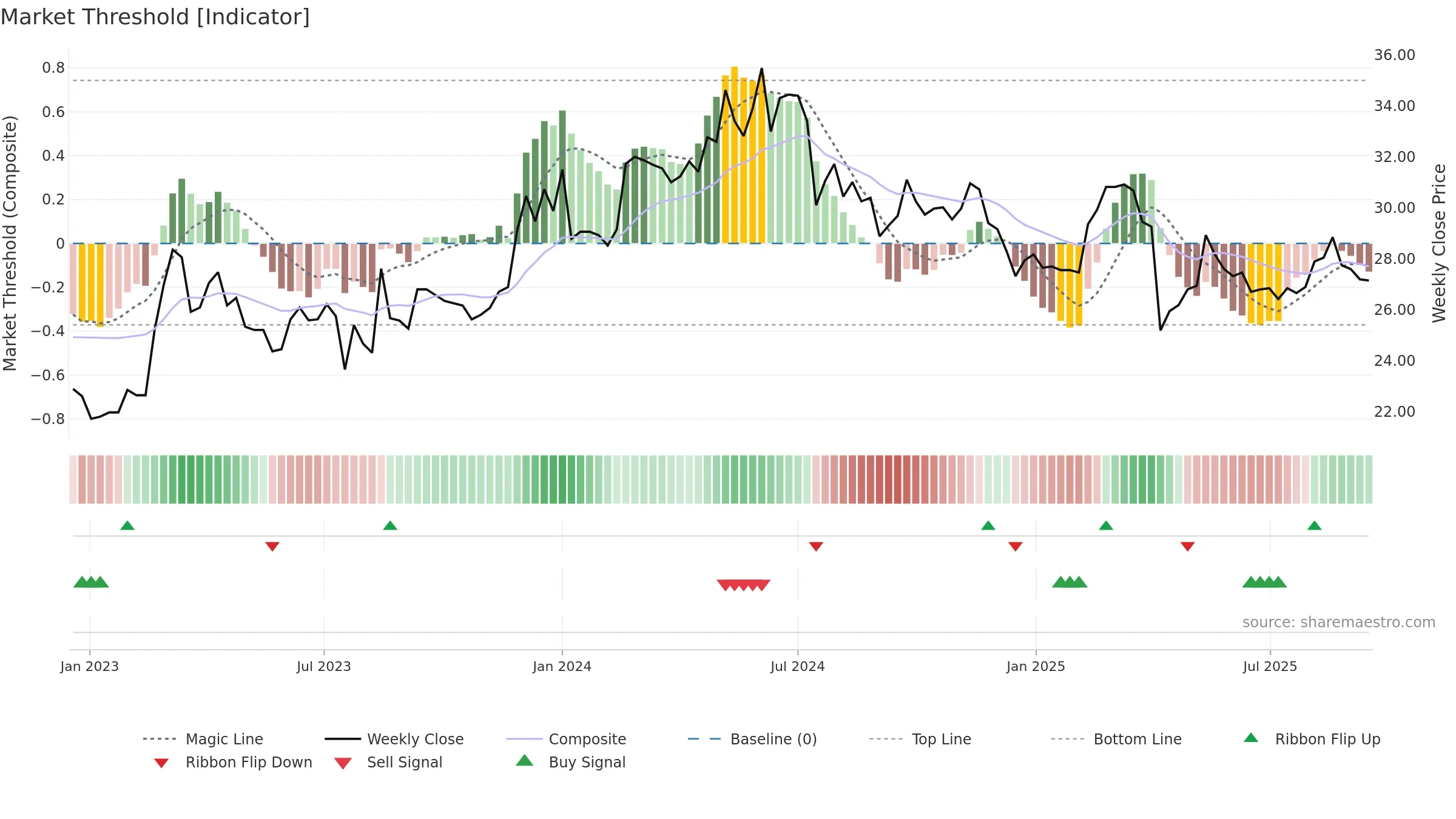This screenshot has width=1456, height=819.
Task: Click the 36.00 right axis price label
Action: (1395, 55)
